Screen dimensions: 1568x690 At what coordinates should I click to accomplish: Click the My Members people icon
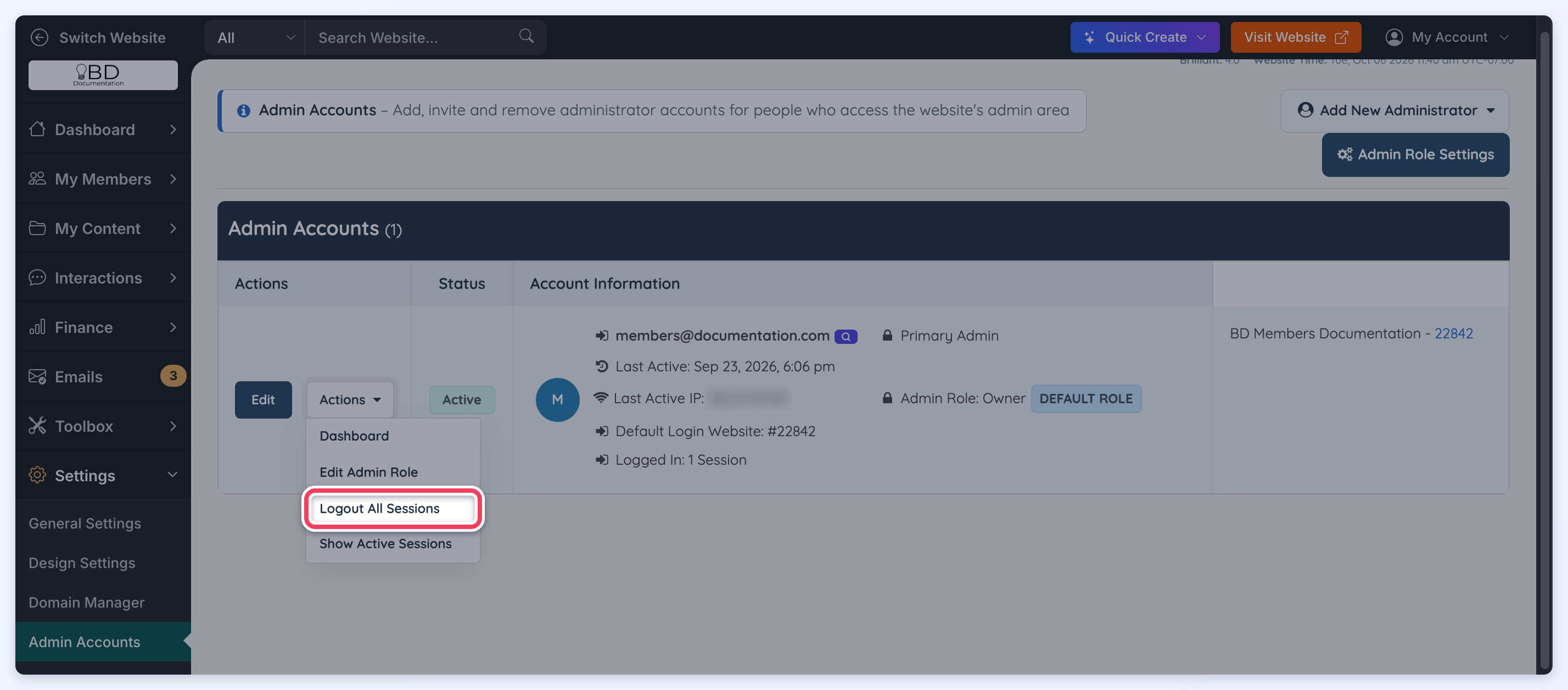tap(37, 179)
